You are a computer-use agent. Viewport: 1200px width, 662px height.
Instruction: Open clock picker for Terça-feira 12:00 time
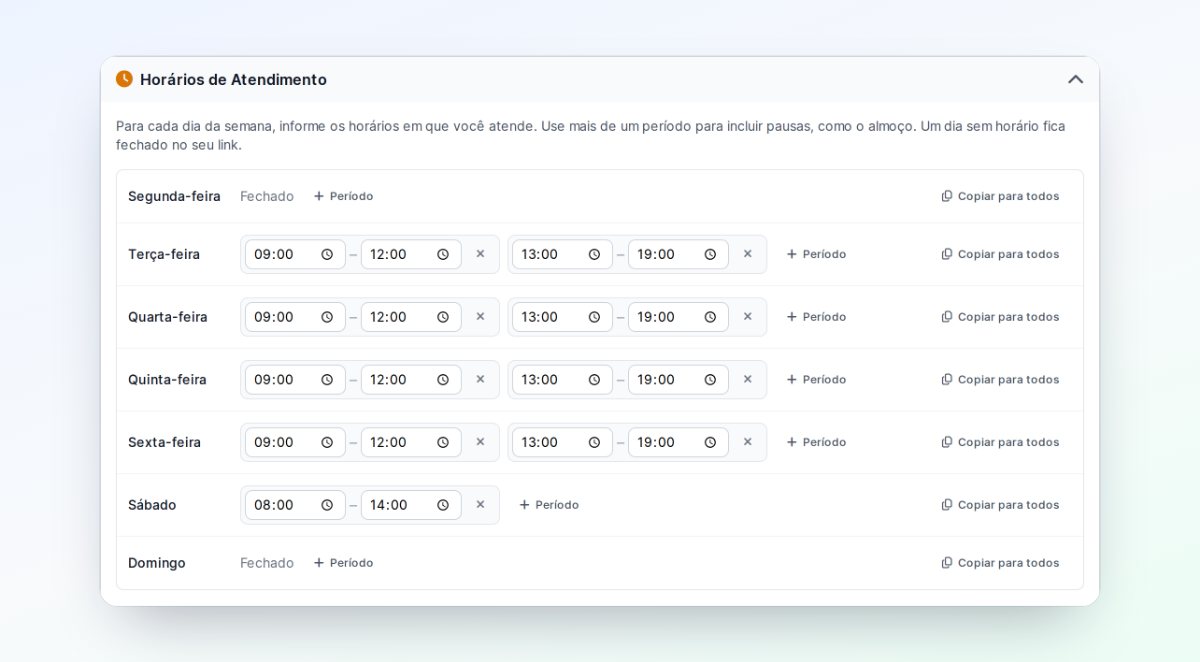click(x=443, y=254)
